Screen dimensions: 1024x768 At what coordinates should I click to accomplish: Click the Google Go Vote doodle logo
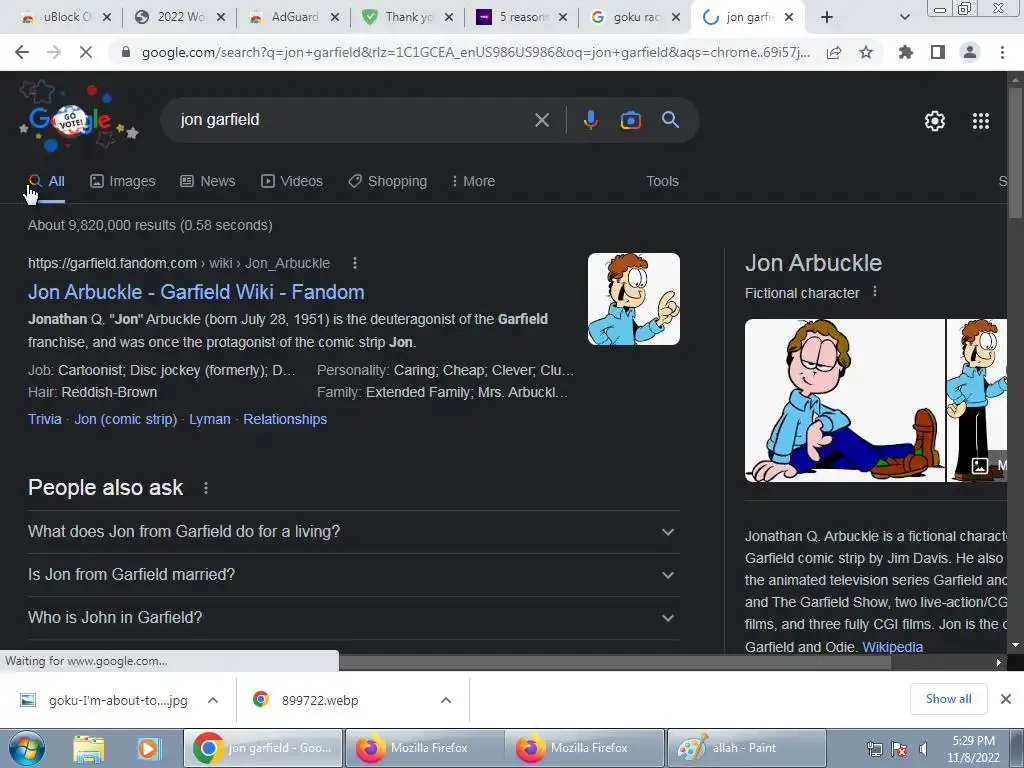(x=78, y=118)
